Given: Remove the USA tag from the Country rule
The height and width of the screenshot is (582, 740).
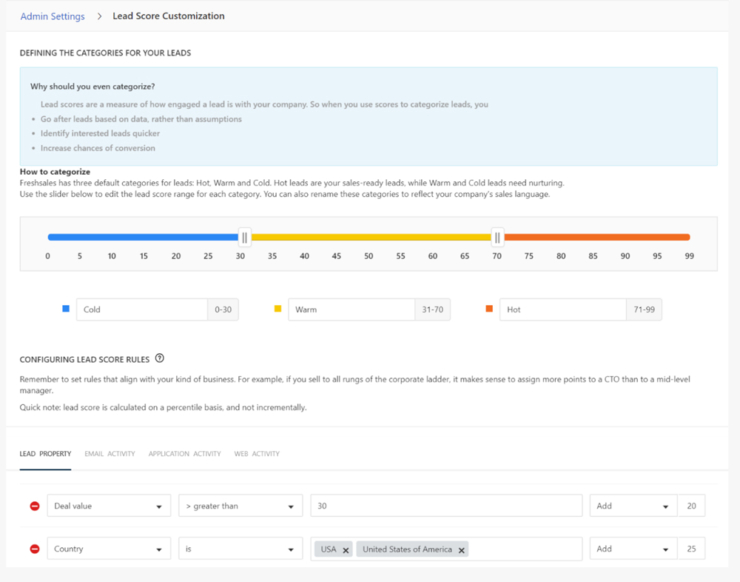Looking at the screenshot, I should coord(346,550).
